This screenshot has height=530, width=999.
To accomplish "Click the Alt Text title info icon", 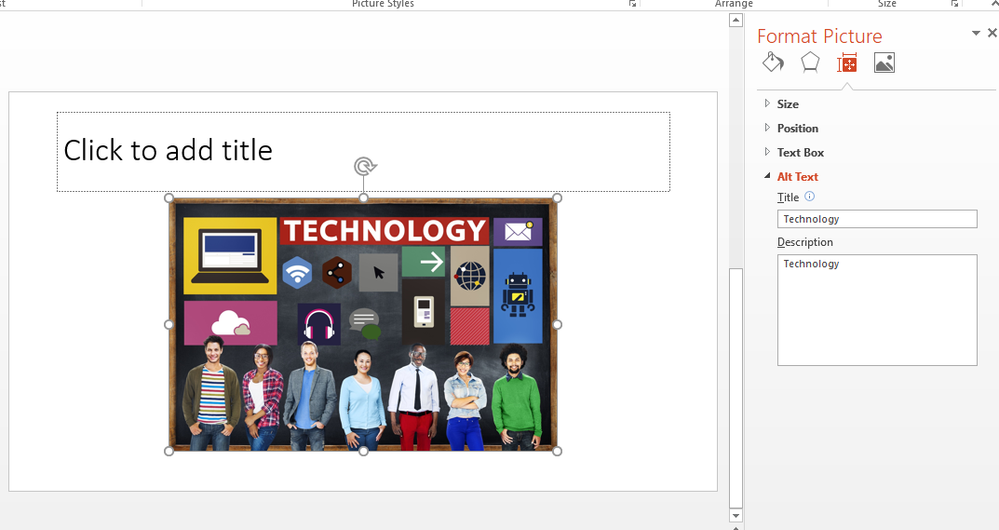I will click(809, 196).
